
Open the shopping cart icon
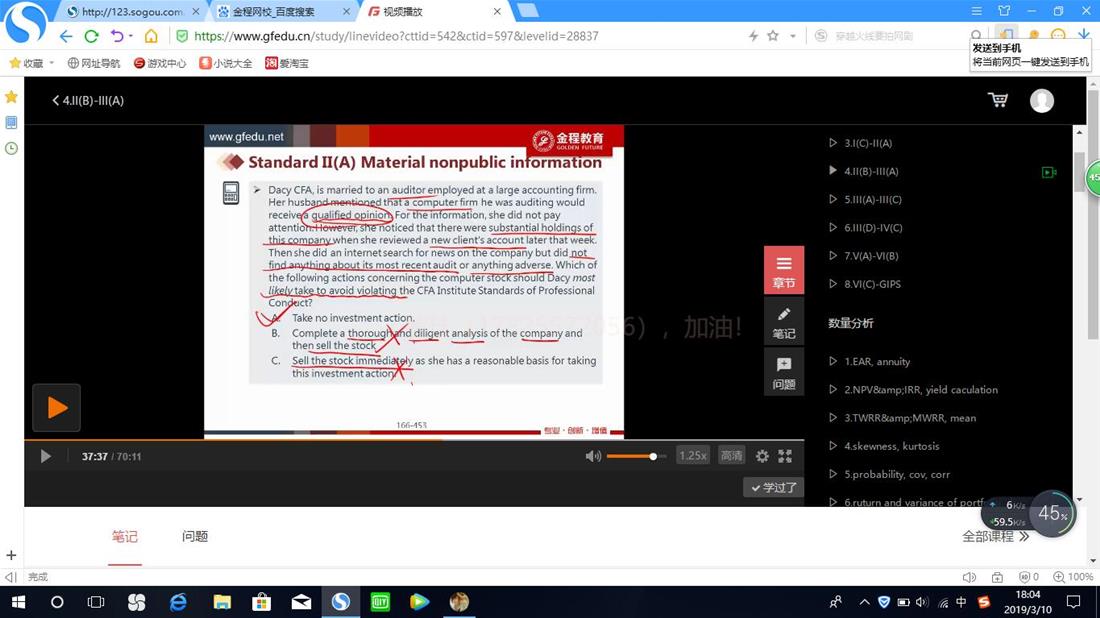(x=998, y=100)
